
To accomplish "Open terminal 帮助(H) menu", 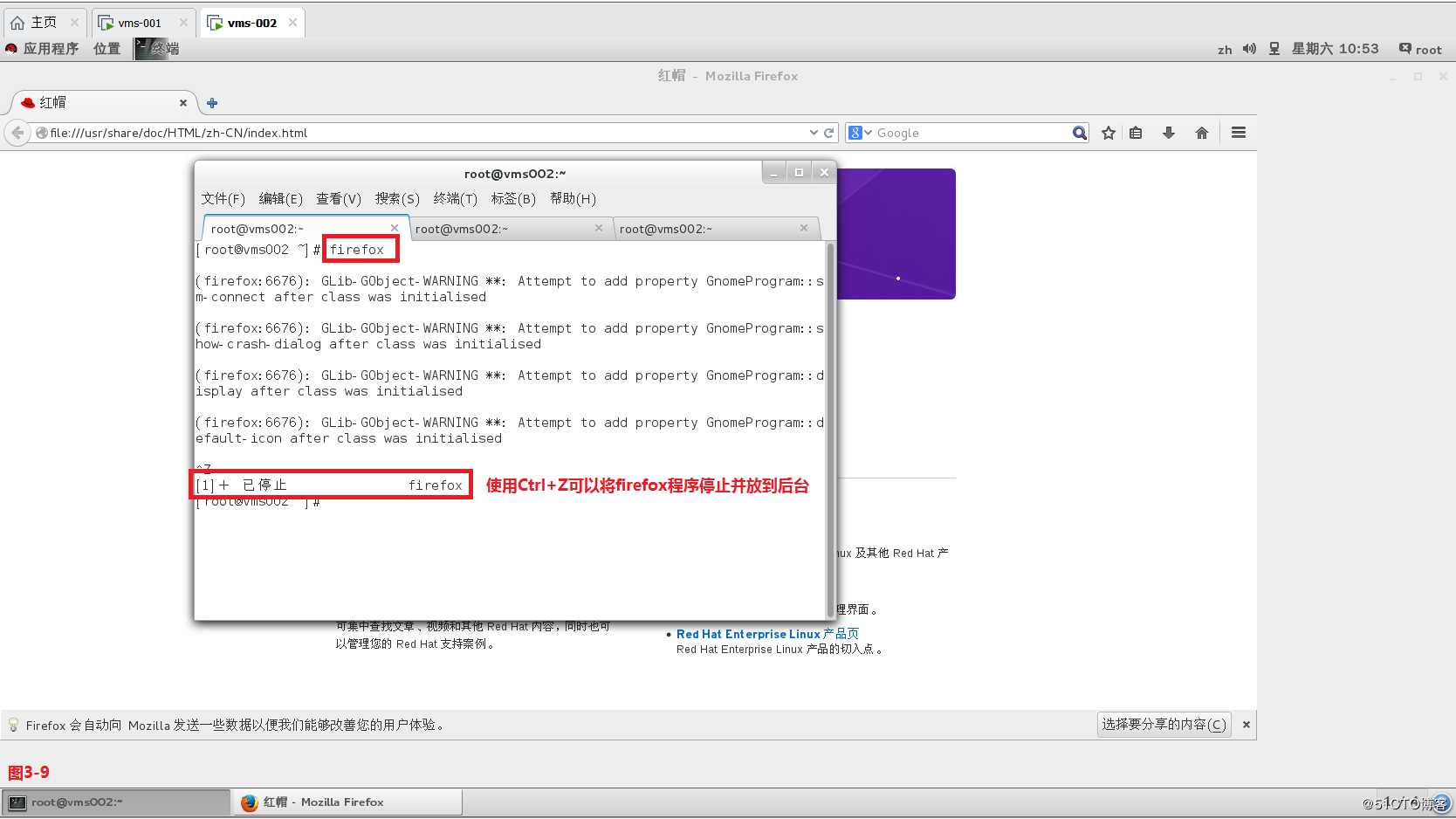I will pos(573,199).
